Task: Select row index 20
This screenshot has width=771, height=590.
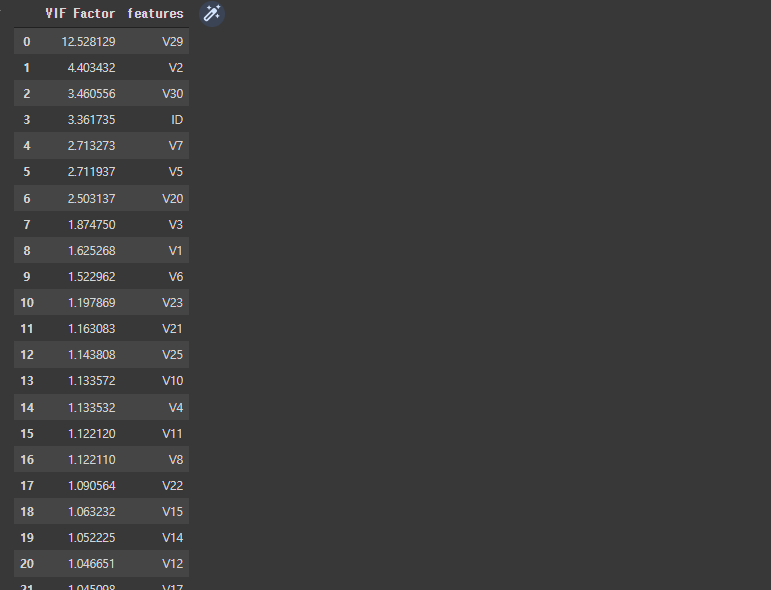Action: (27, 564)
